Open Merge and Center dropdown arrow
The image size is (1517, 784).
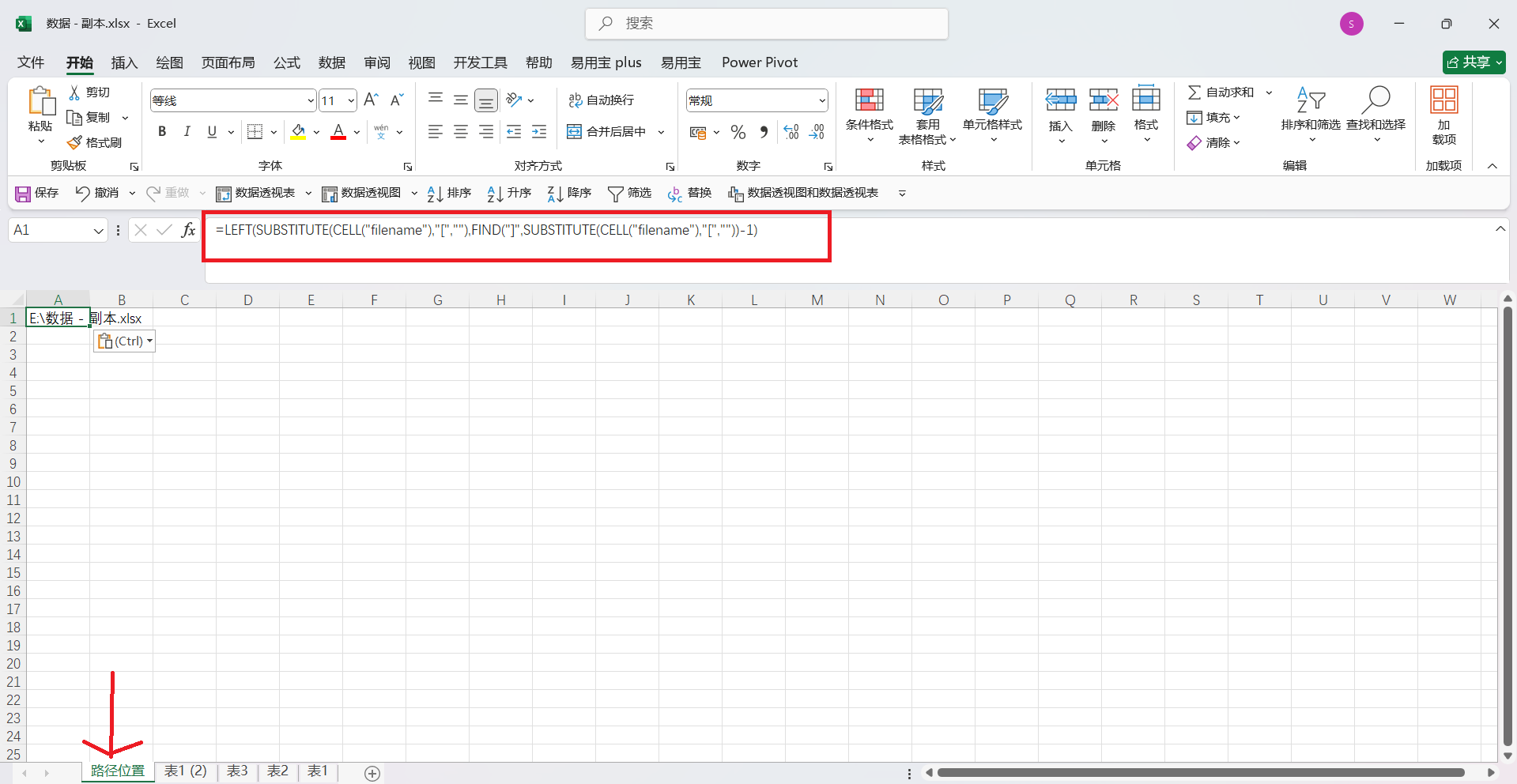click(x=662, y=132)
